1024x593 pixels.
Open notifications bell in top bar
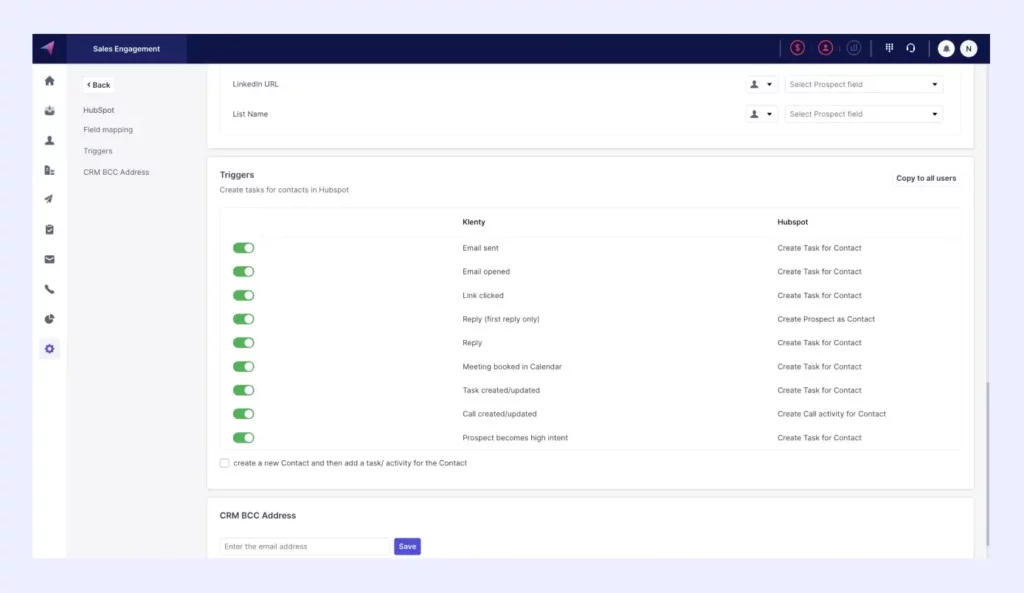coord(945,47)
